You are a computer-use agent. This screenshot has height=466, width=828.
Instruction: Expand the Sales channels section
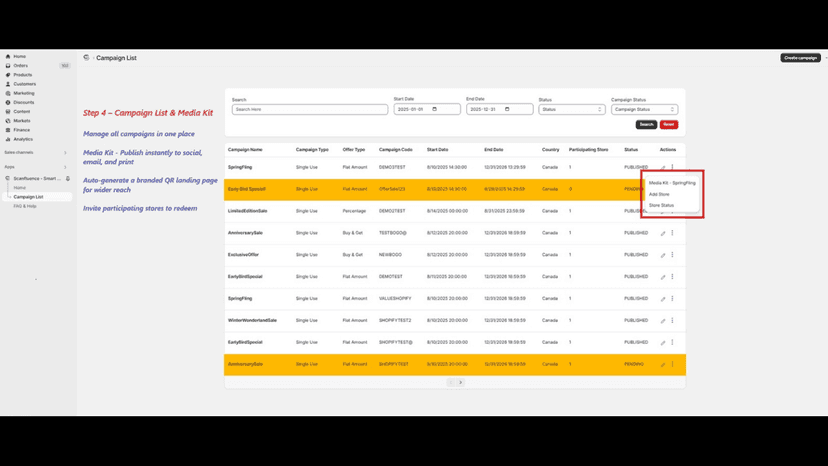coord(65,153)
